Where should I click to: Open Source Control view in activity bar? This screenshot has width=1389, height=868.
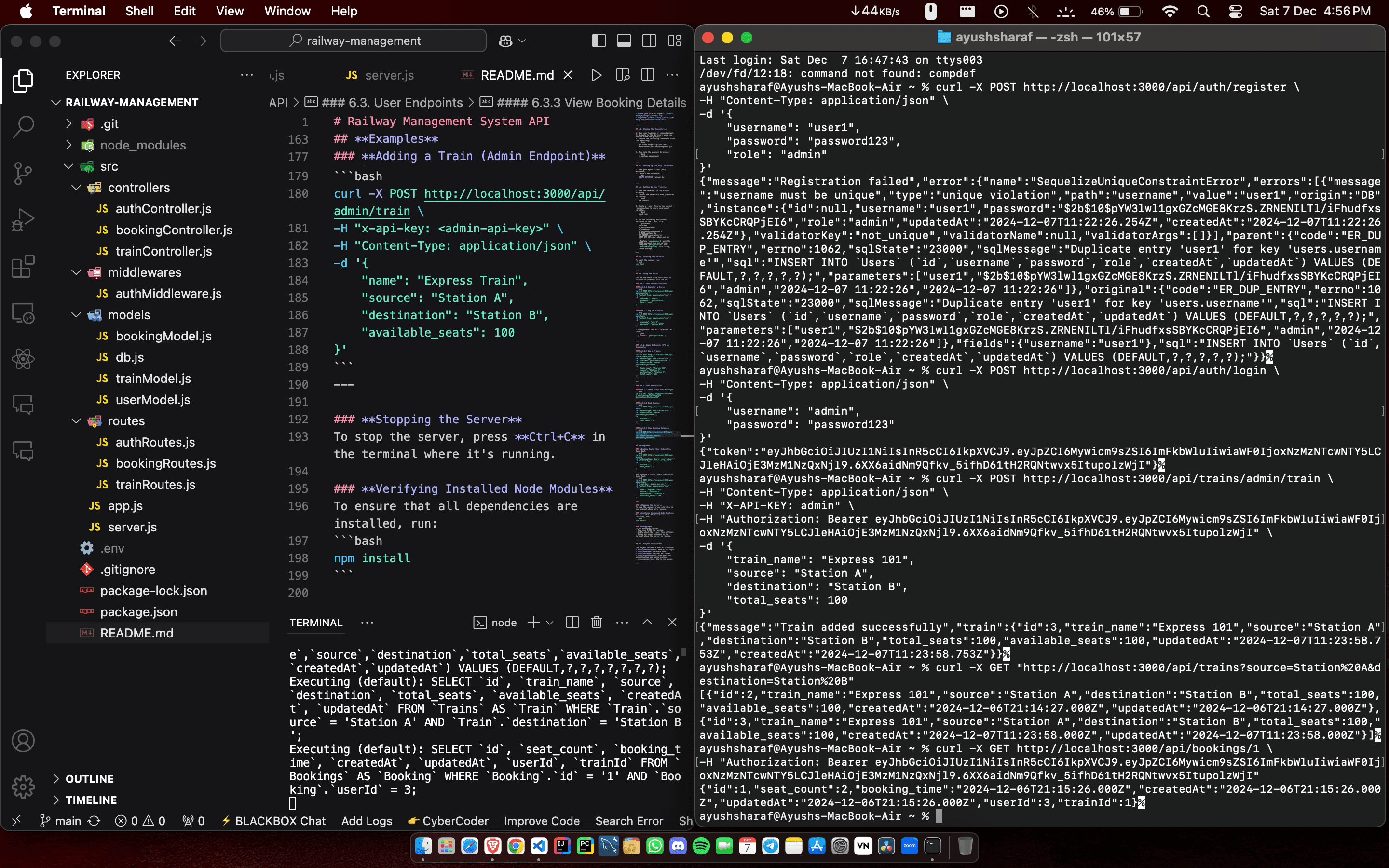(x=23, y=174)
